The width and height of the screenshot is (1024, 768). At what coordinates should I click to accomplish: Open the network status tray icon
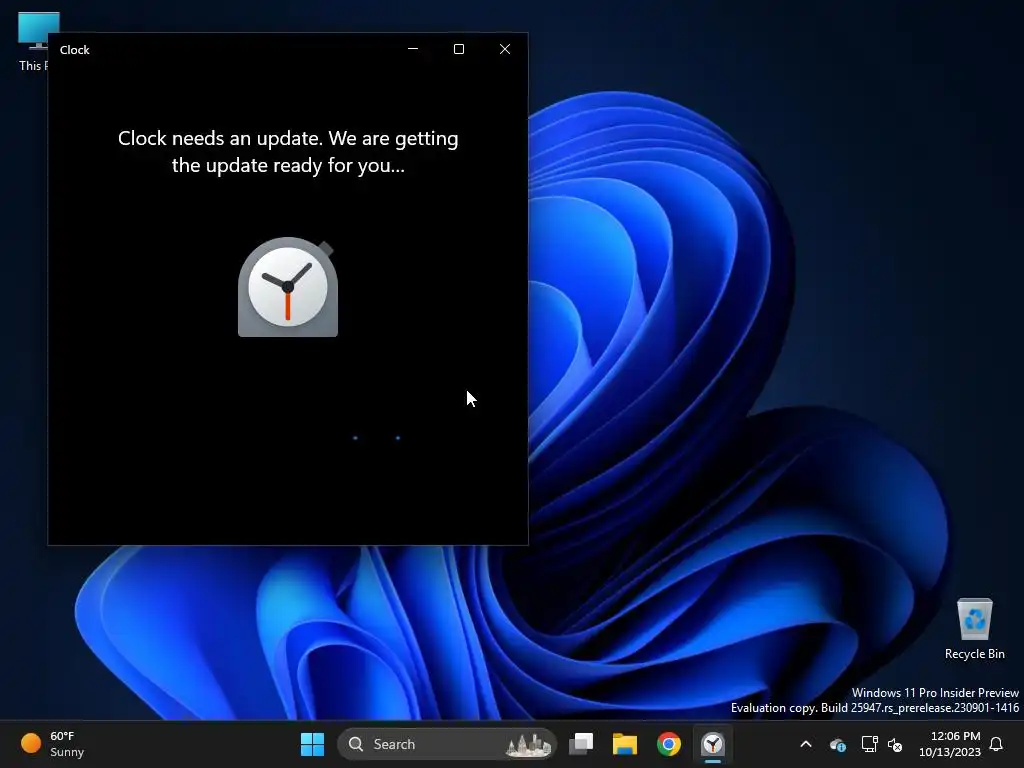869,744
